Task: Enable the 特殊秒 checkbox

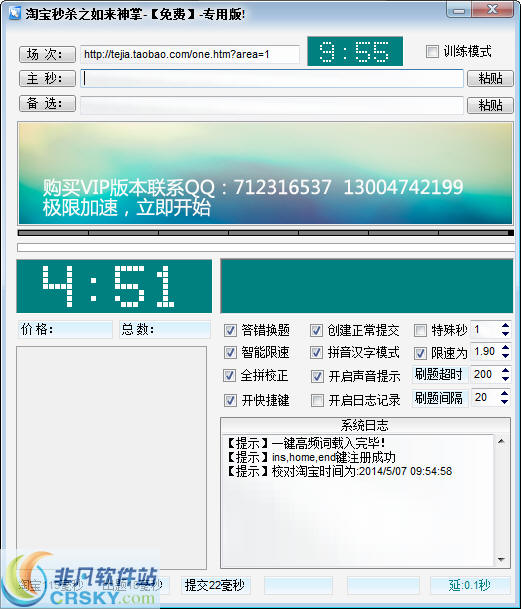Action: click(420, 331)
